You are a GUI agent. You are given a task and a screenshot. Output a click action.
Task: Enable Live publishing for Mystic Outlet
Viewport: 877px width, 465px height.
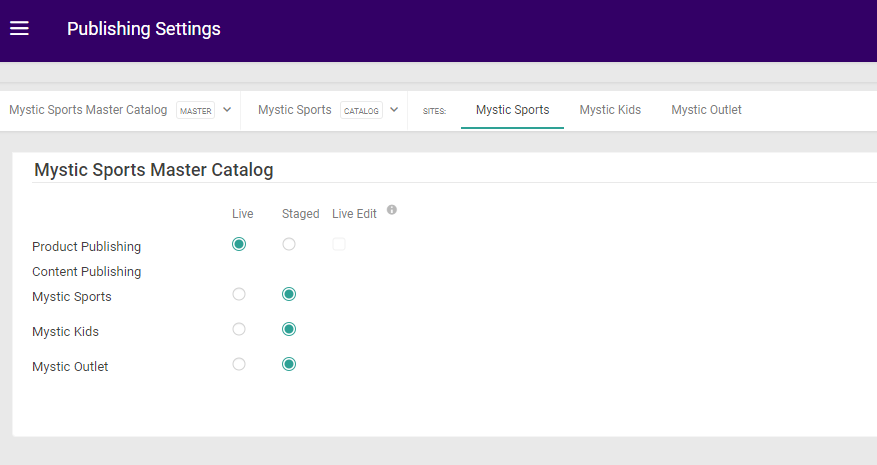[239, 364]
